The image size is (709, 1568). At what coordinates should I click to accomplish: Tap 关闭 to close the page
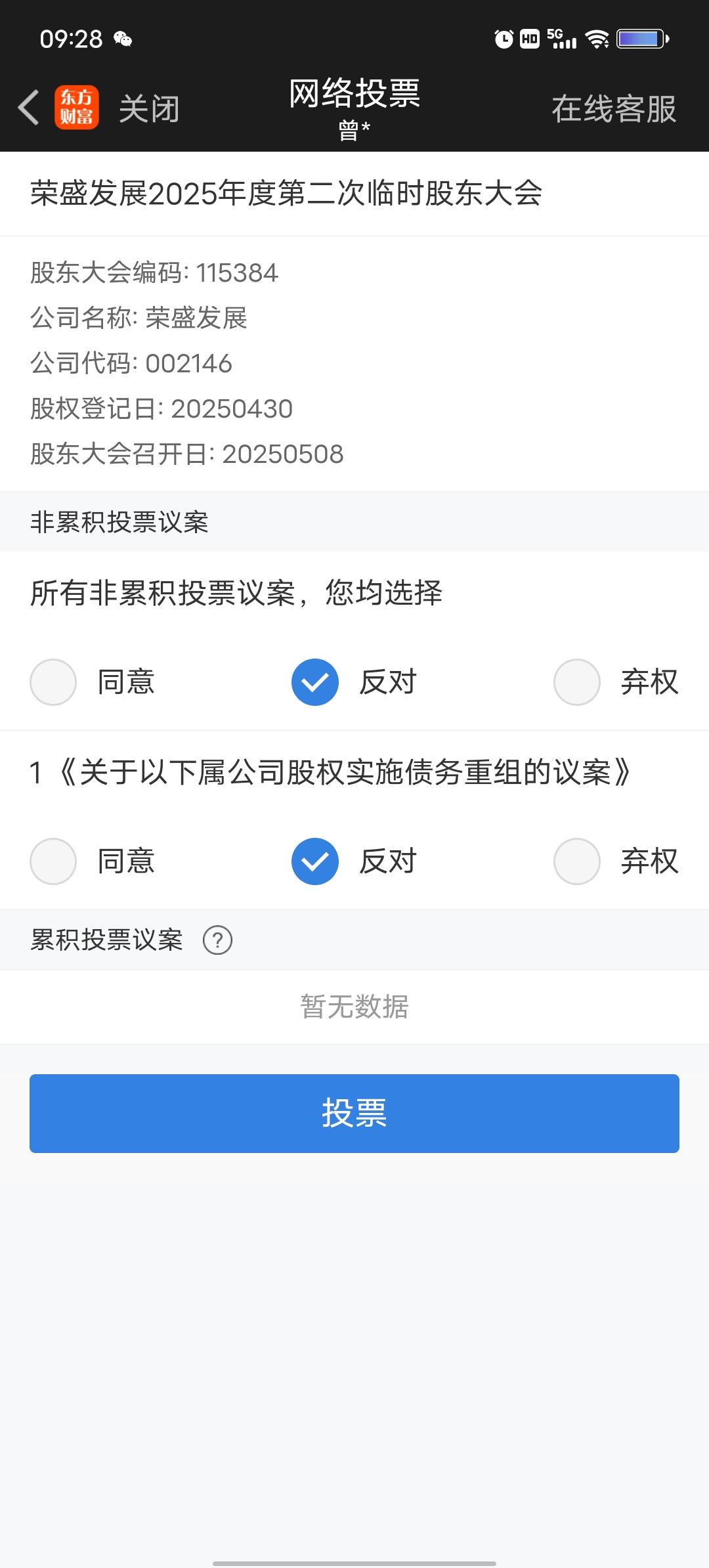point(149,109)
